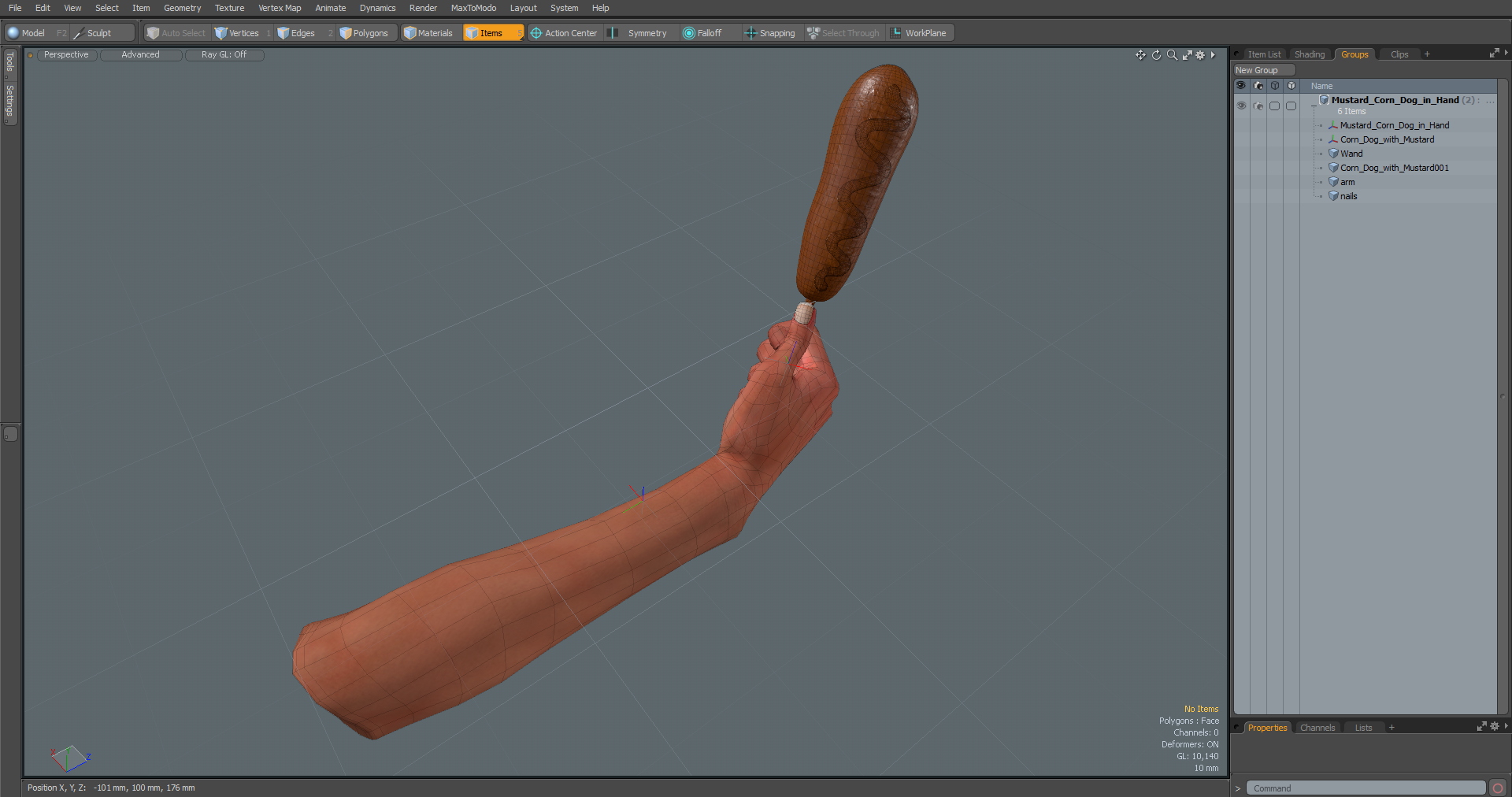Click the camera render column header

(x=1258, y=86)
